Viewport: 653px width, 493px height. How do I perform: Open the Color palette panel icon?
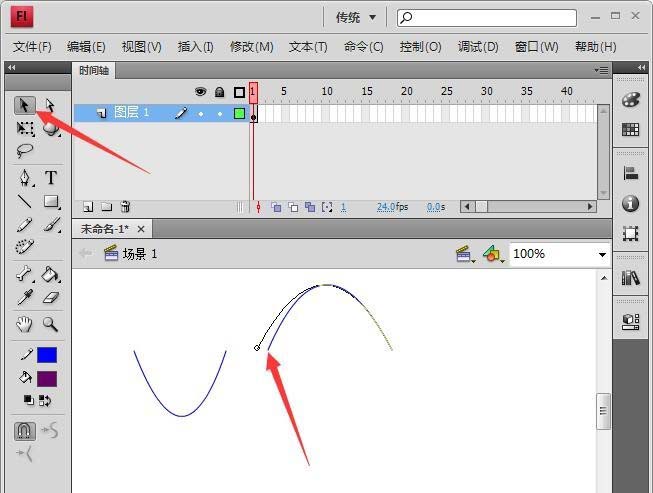click(631, 100)
